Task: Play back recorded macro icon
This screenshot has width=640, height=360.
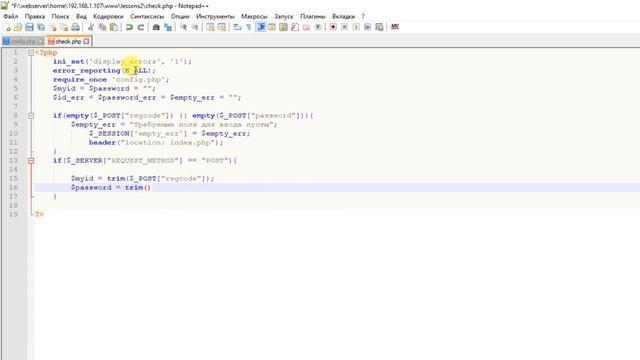Action: [356, 27]
